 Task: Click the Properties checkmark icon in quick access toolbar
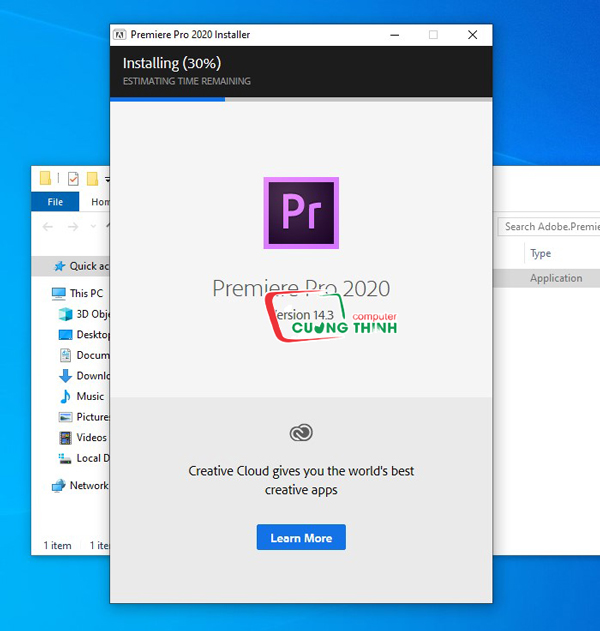tap(73, 178)
